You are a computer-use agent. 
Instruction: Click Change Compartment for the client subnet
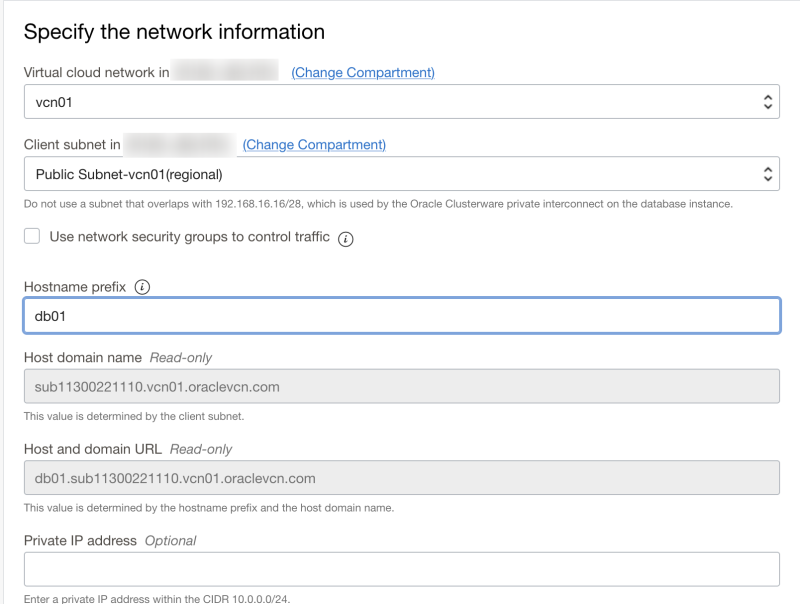tap(313, 144)
